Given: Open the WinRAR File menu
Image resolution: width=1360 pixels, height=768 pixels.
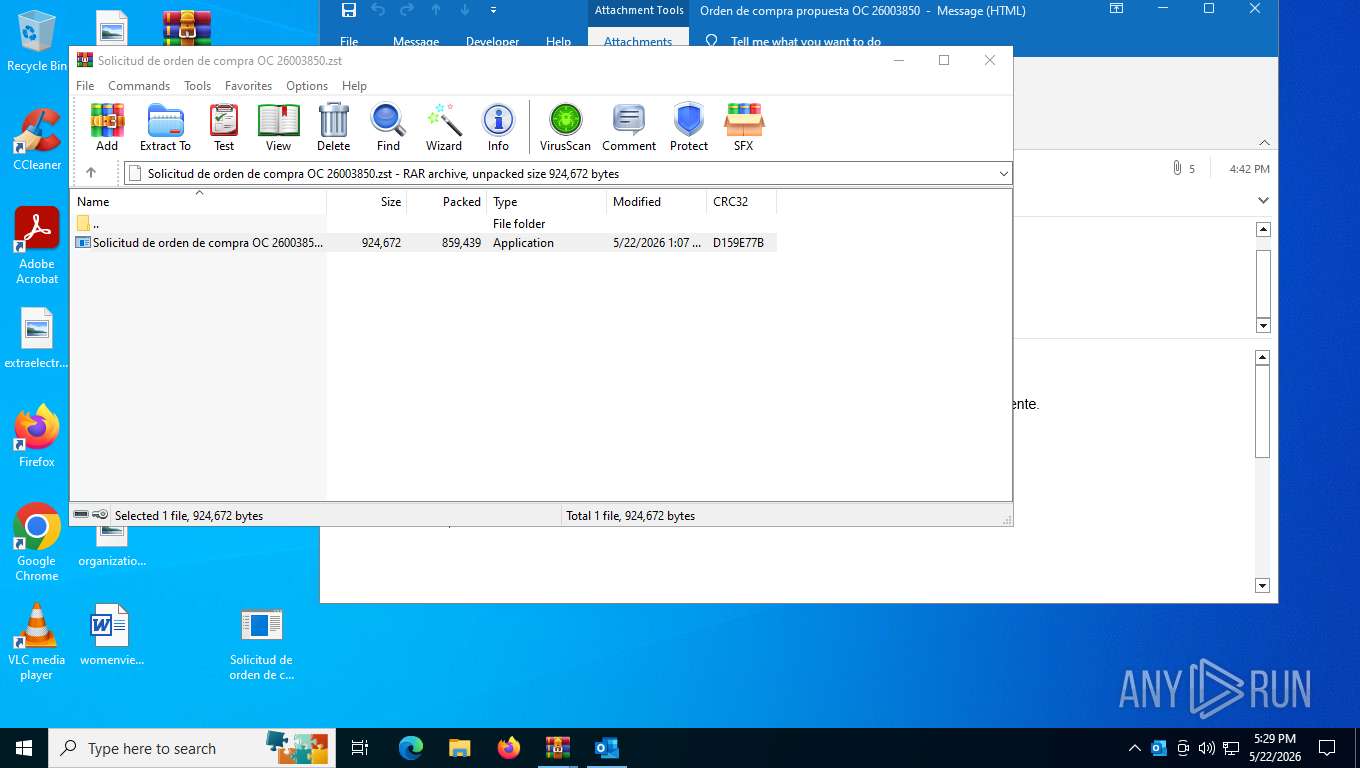Looking at the screenshot, I should click(x=85, y=86).
